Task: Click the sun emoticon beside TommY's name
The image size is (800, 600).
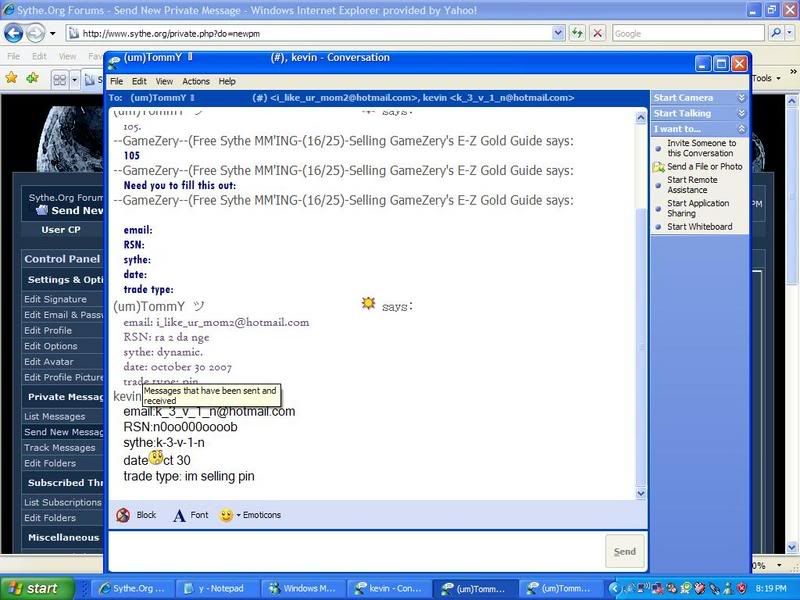Action: (368, 304)
